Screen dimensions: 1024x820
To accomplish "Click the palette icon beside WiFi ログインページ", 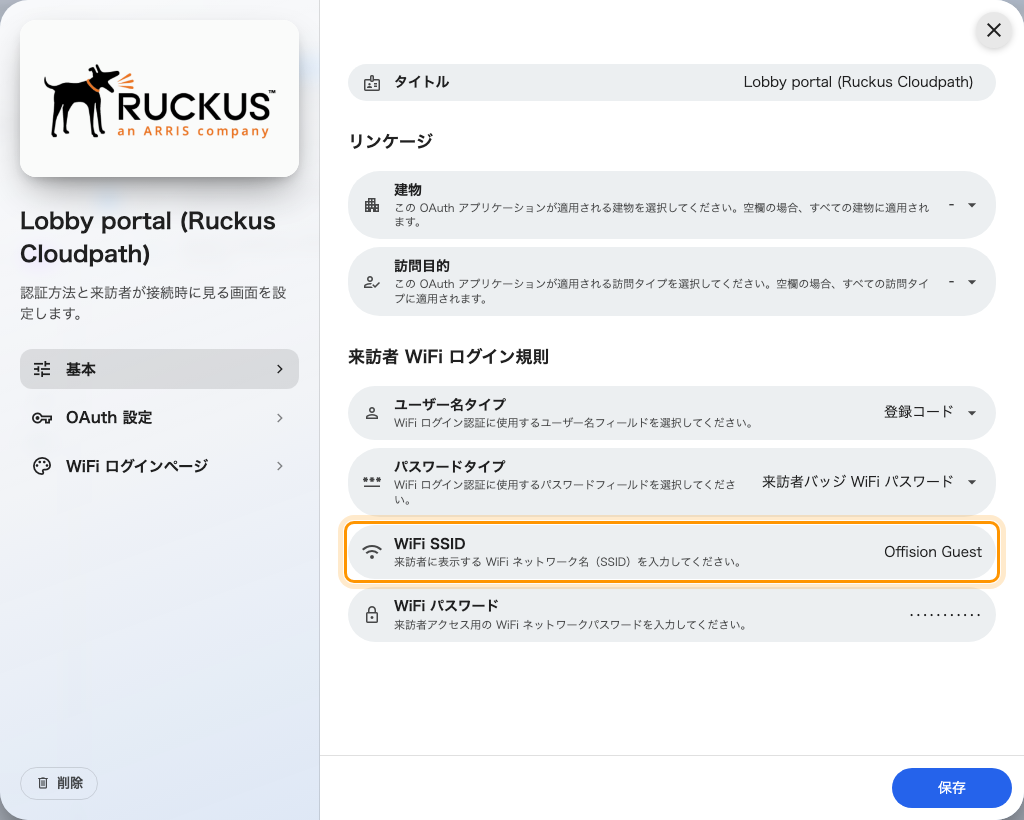I will pos(42,466).
